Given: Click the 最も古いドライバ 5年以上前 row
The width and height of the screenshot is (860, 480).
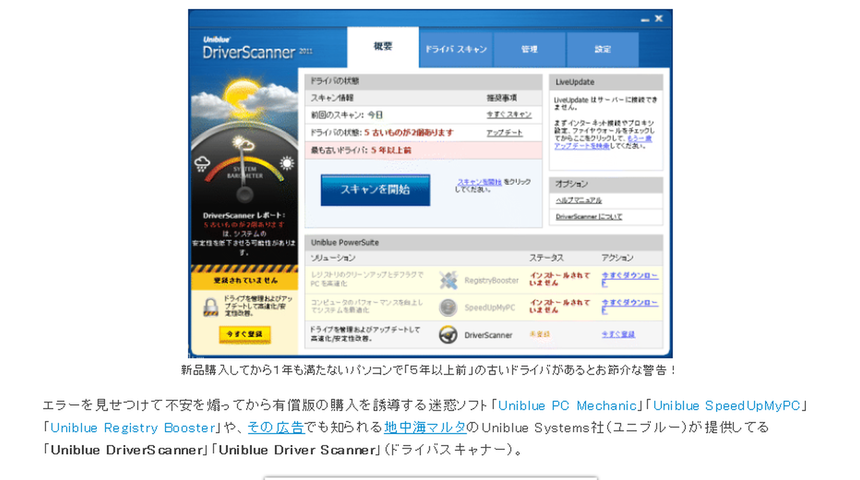Looking at the screenshot, I should click(x=423, y=150).
